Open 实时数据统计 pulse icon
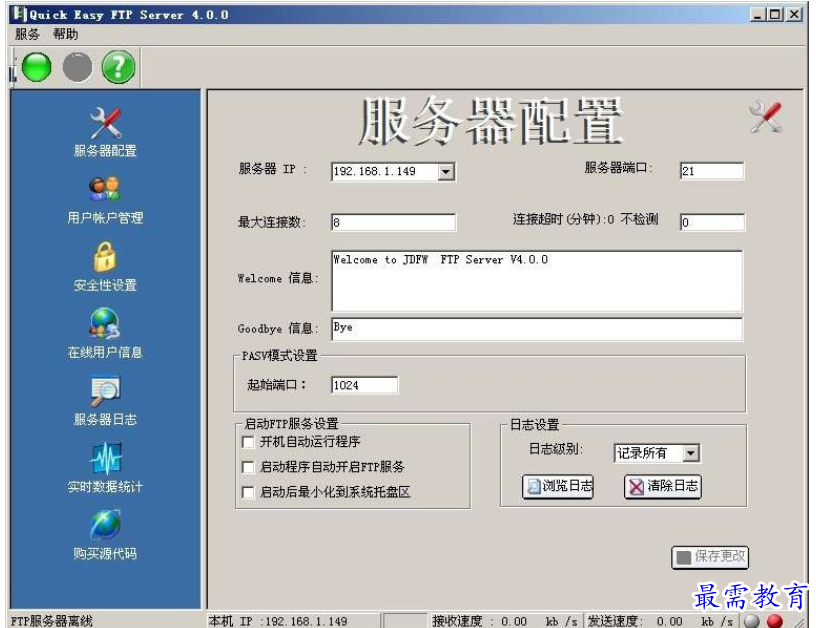Screen dimensions: 816x628 point(105,458)
